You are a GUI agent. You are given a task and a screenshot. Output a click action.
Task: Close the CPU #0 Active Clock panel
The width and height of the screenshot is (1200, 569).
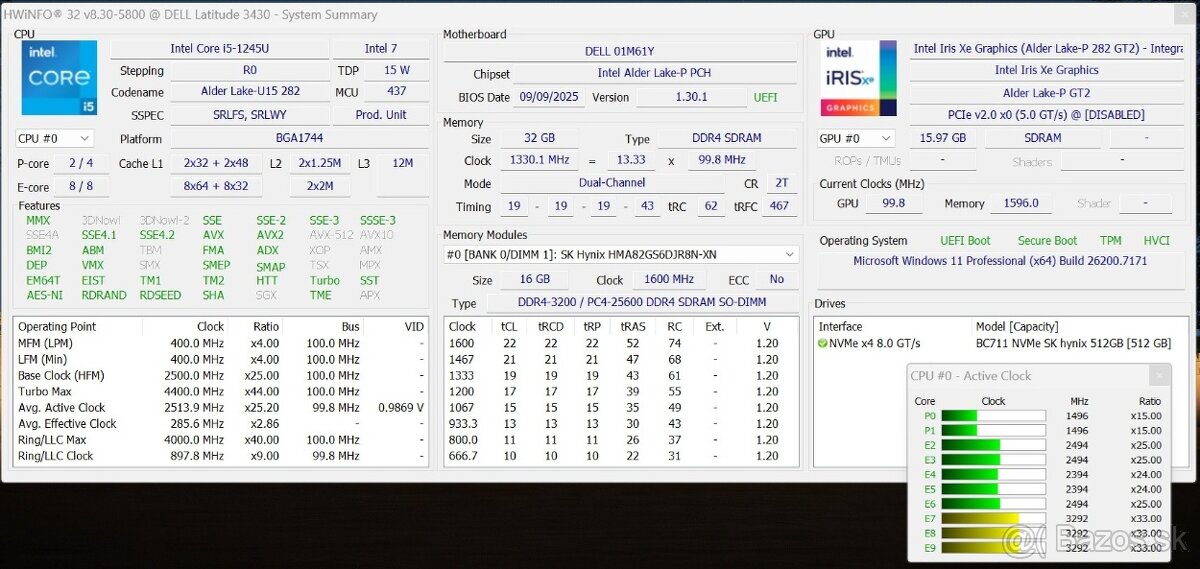point(1159,376)
